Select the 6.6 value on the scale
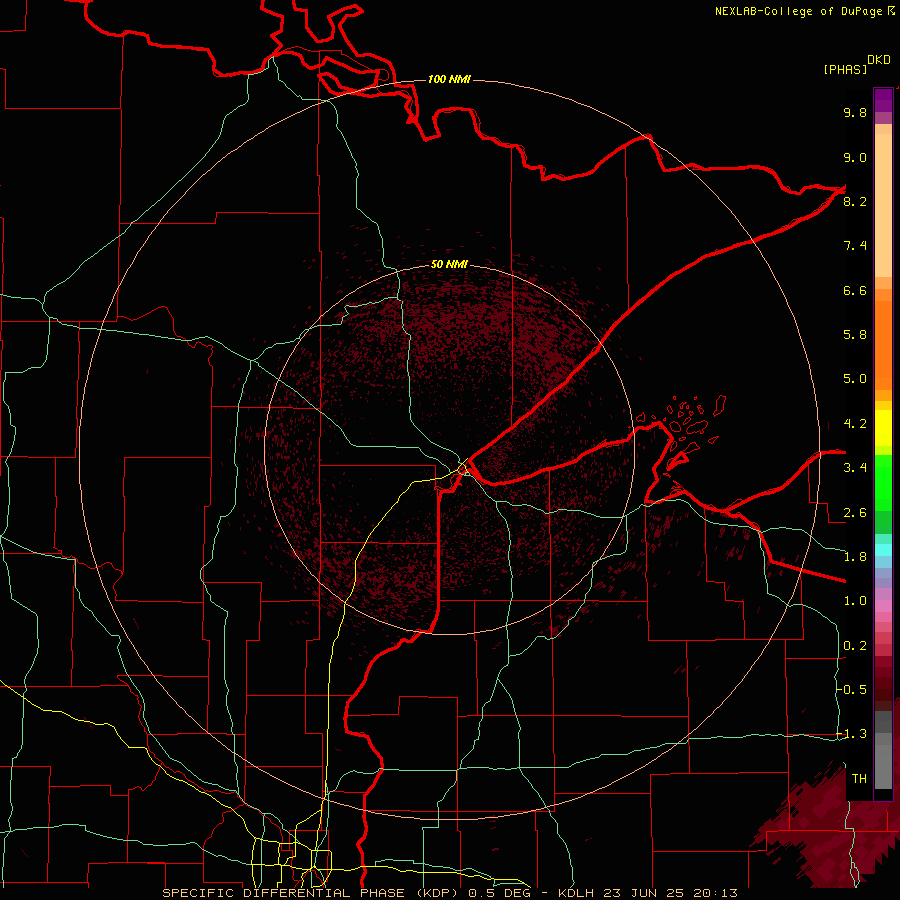The width and height of the screenshot is (900, 900). click(x=855, y=290)
